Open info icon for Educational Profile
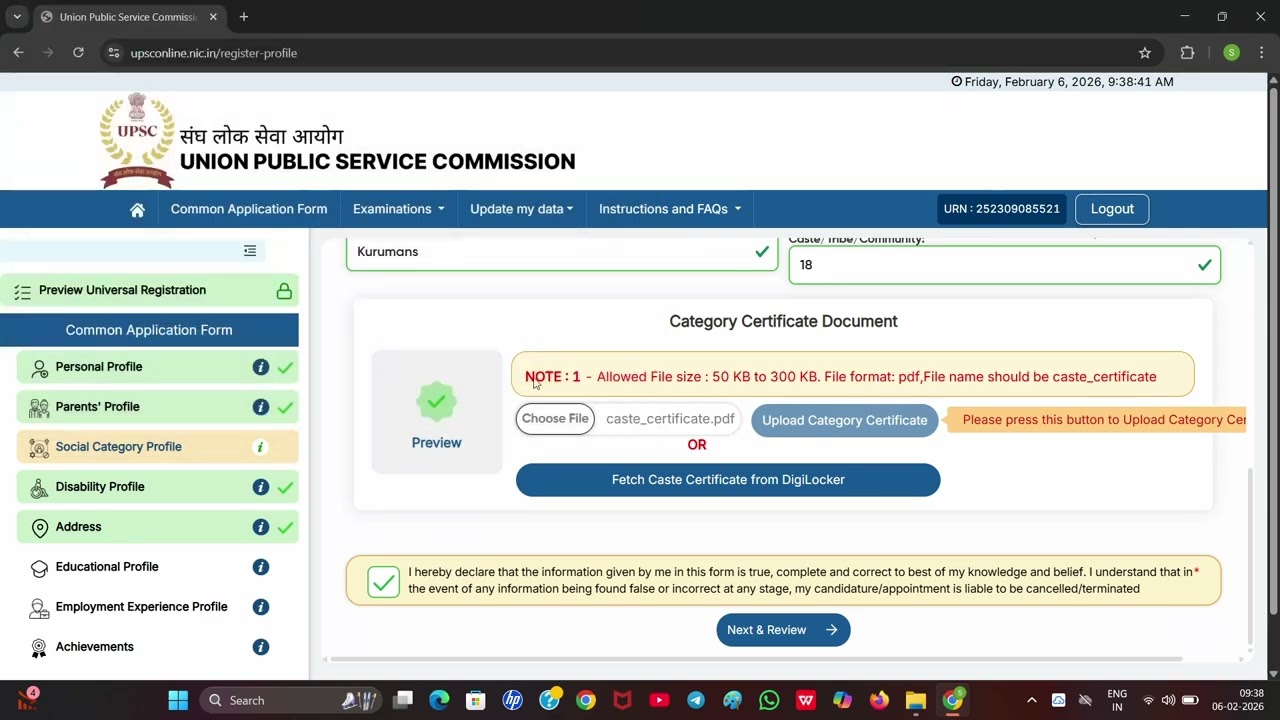Screen dimensions: 1280x720 [261, 567]
